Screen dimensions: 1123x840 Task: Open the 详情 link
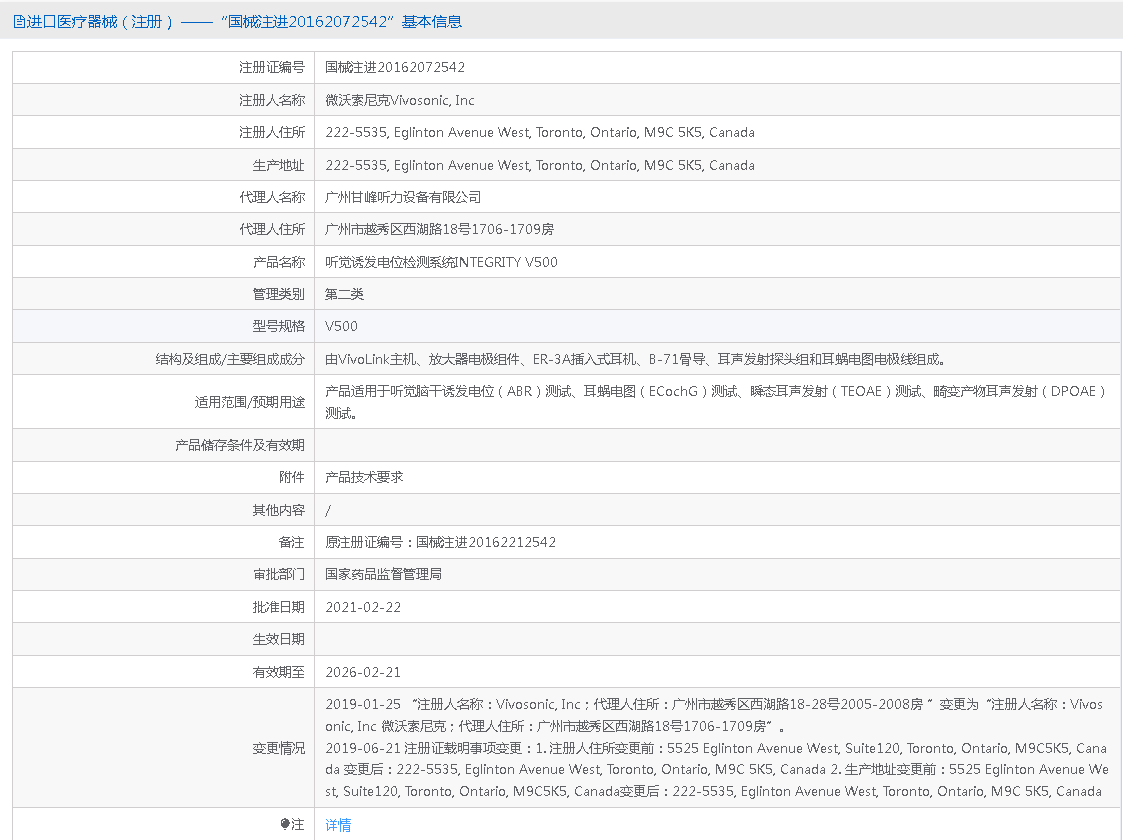coord(338,825)
